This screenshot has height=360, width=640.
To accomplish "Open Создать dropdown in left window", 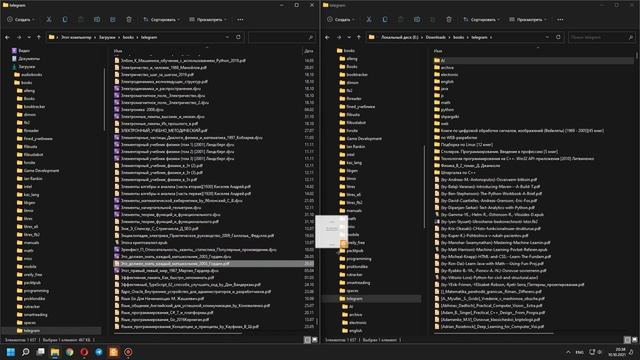I will 21,20.
